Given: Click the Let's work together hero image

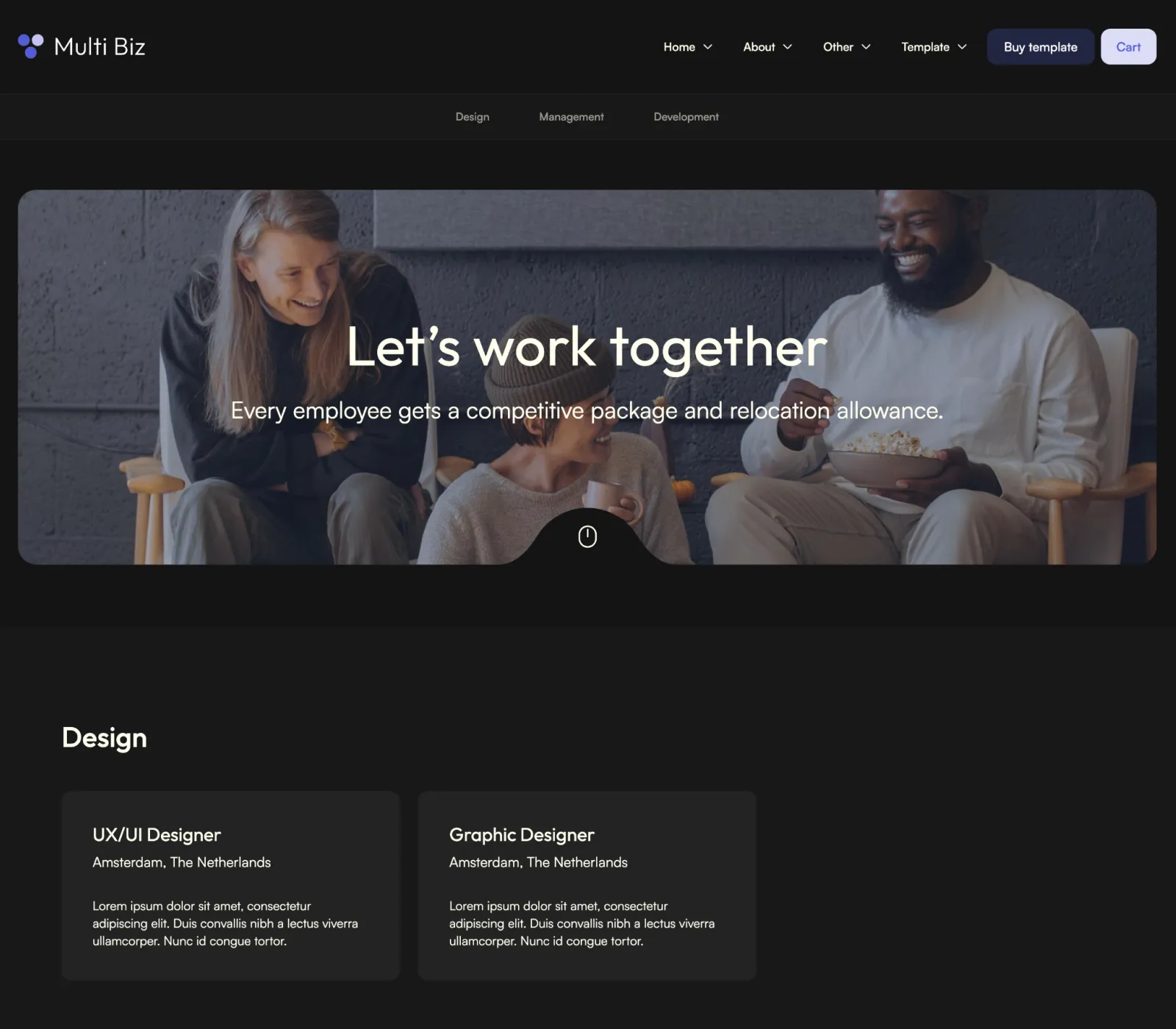Looking at the screenshot, I should (x=587, y=377).
